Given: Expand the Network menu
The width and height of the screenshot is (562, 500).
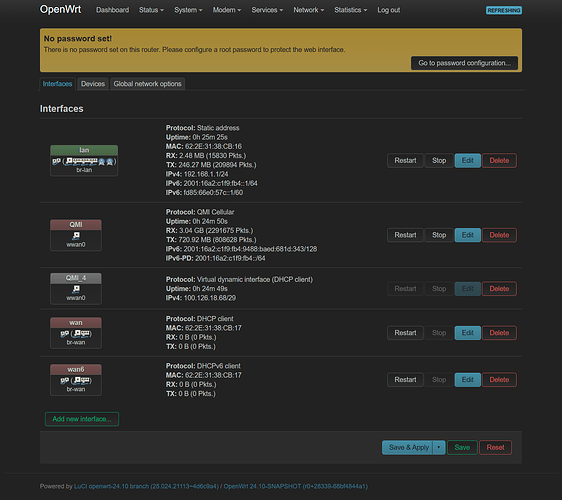Looking at the screenshot, I should tap(309, 10).
